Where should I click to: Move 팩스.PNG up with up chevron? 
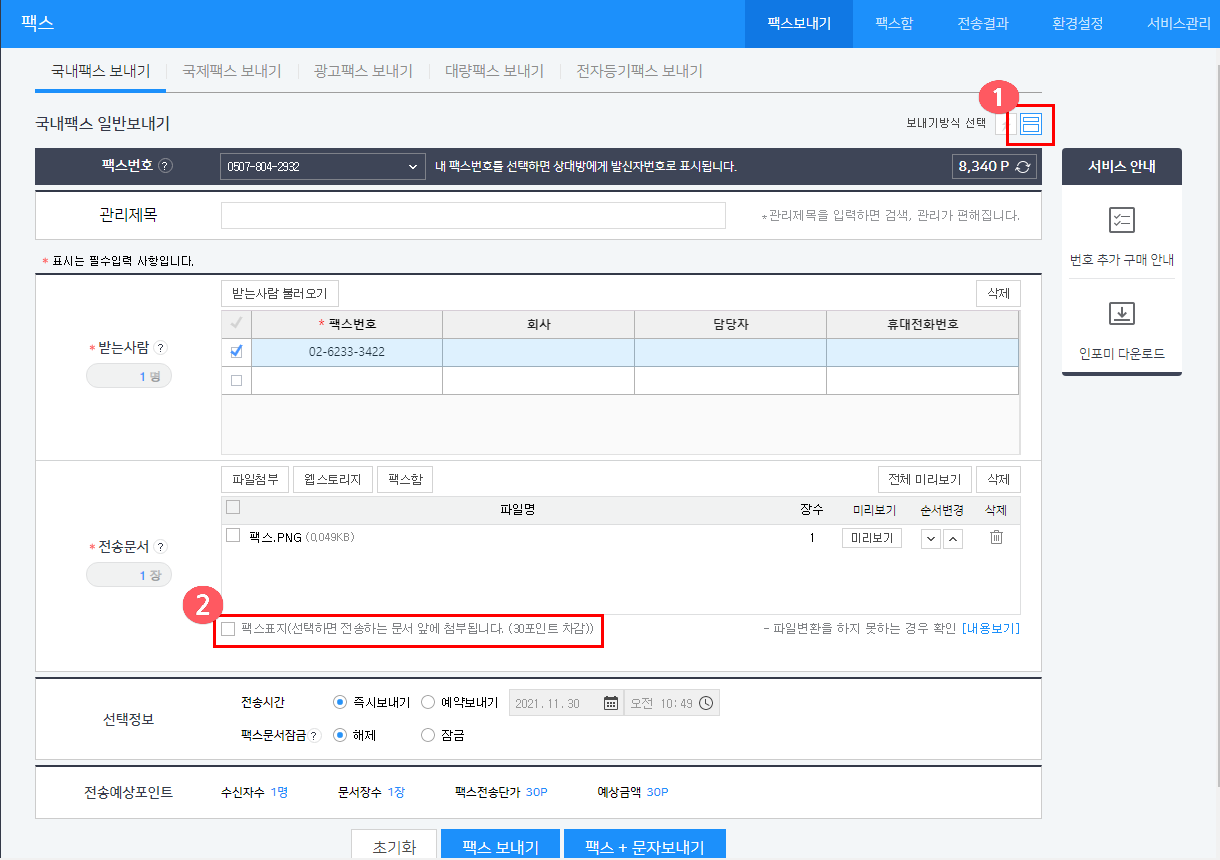point(953,539)
